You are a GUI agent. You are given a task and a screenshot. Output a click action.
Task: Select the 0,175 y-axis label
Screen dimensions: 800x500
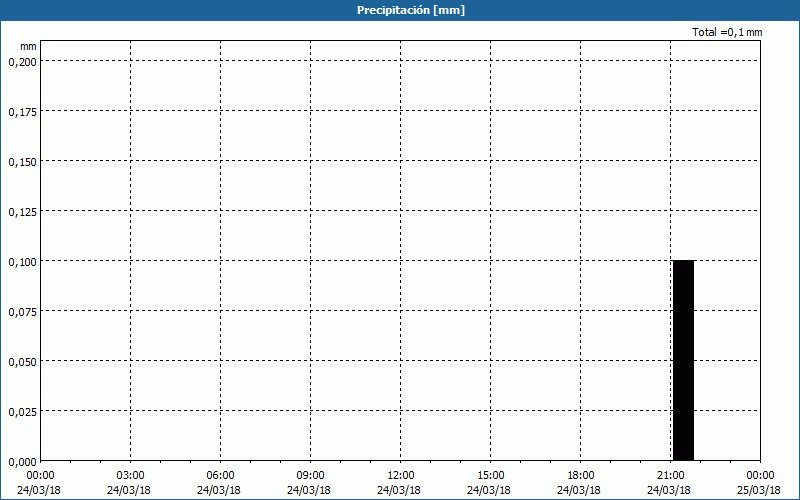(22, 111)
